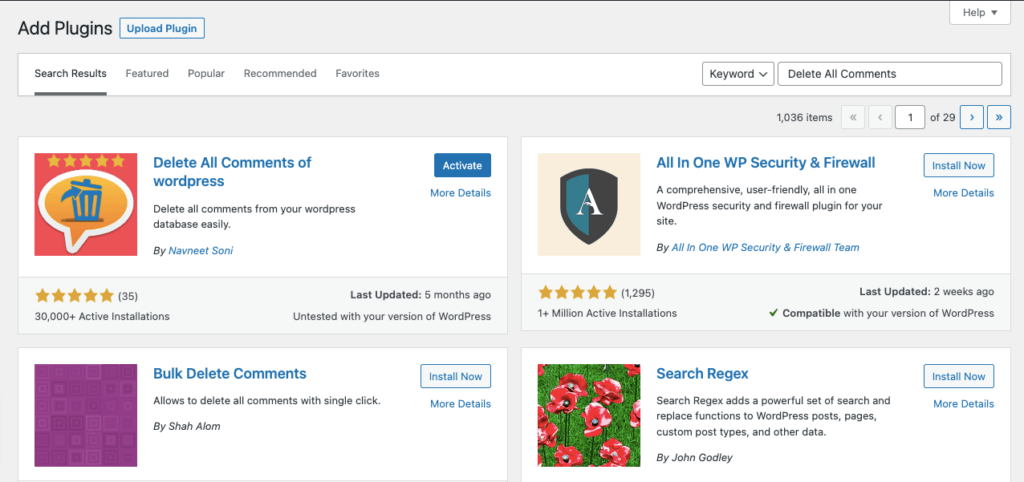The image size is (1024, 482).
Task: Jump to last page of results
Action: point(999,118)
